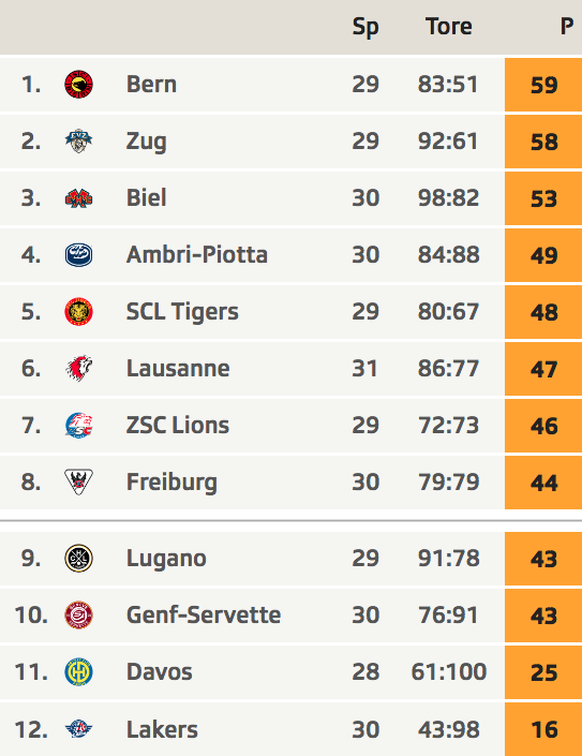Click the Biel team logo
582x756 pixels.
[x=79, y=198]
